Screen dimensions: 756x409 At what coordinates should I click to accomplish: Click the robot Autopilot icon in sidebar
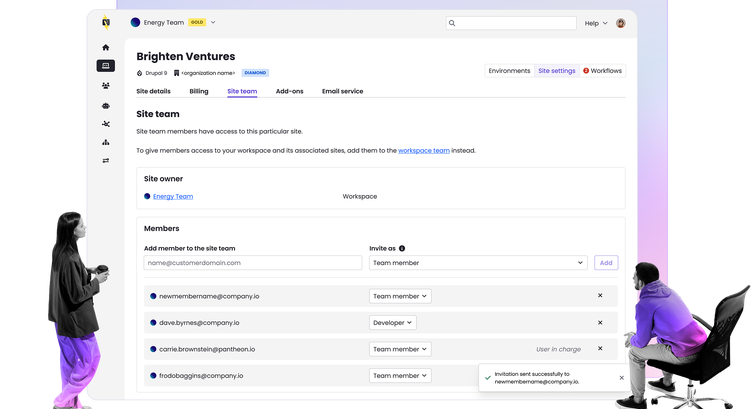click(x=106, y=106)
